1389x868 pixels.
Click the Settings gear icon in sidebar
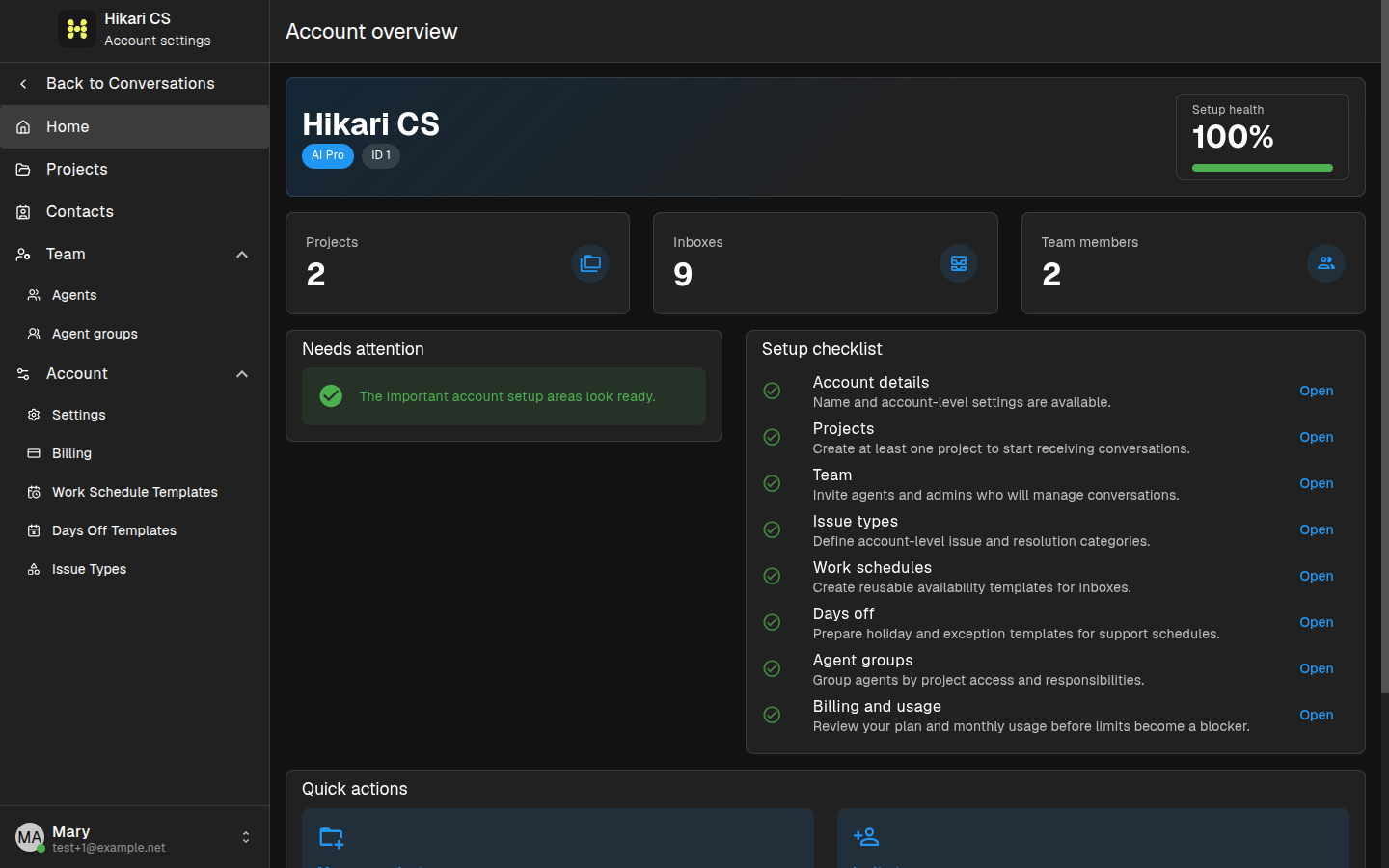(34, 415)
